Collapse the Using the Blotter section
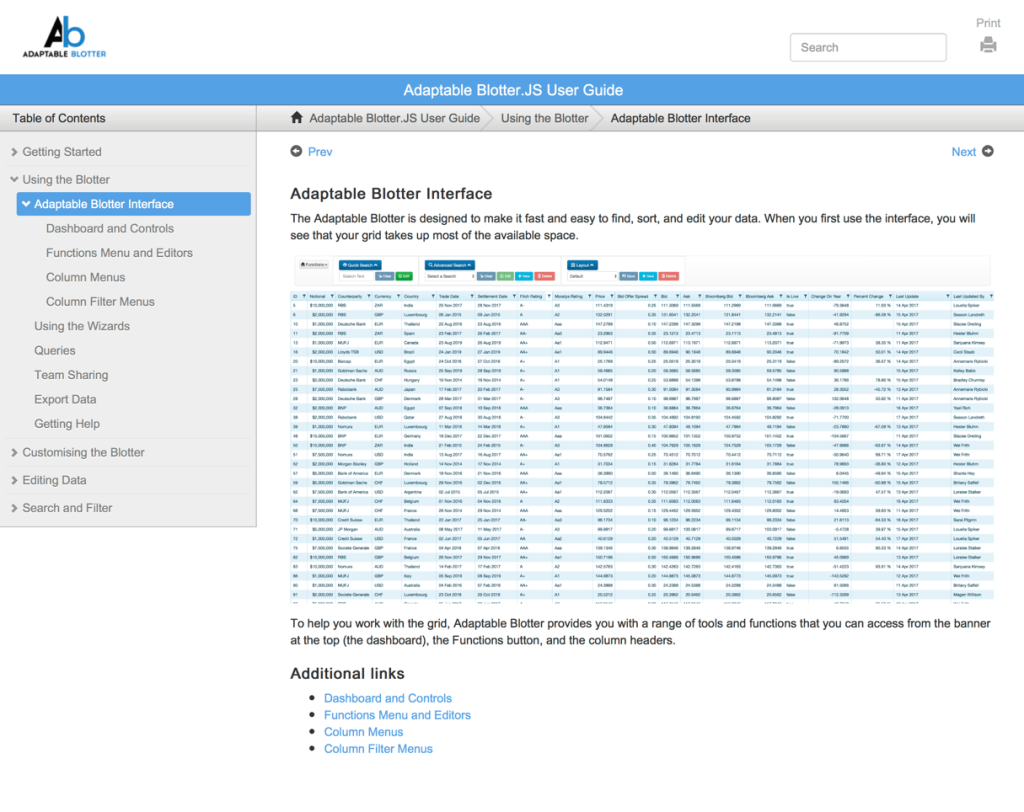 [14, 180]
